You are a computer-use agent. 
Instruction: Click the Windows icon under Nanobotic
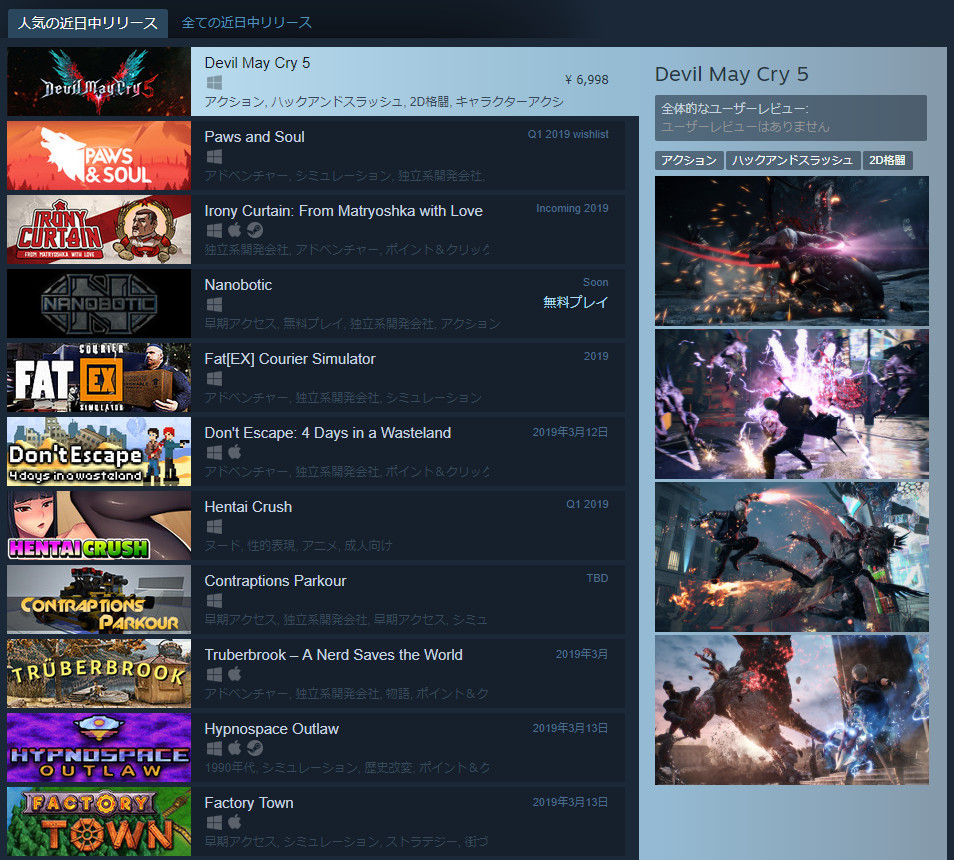(213, 304)
